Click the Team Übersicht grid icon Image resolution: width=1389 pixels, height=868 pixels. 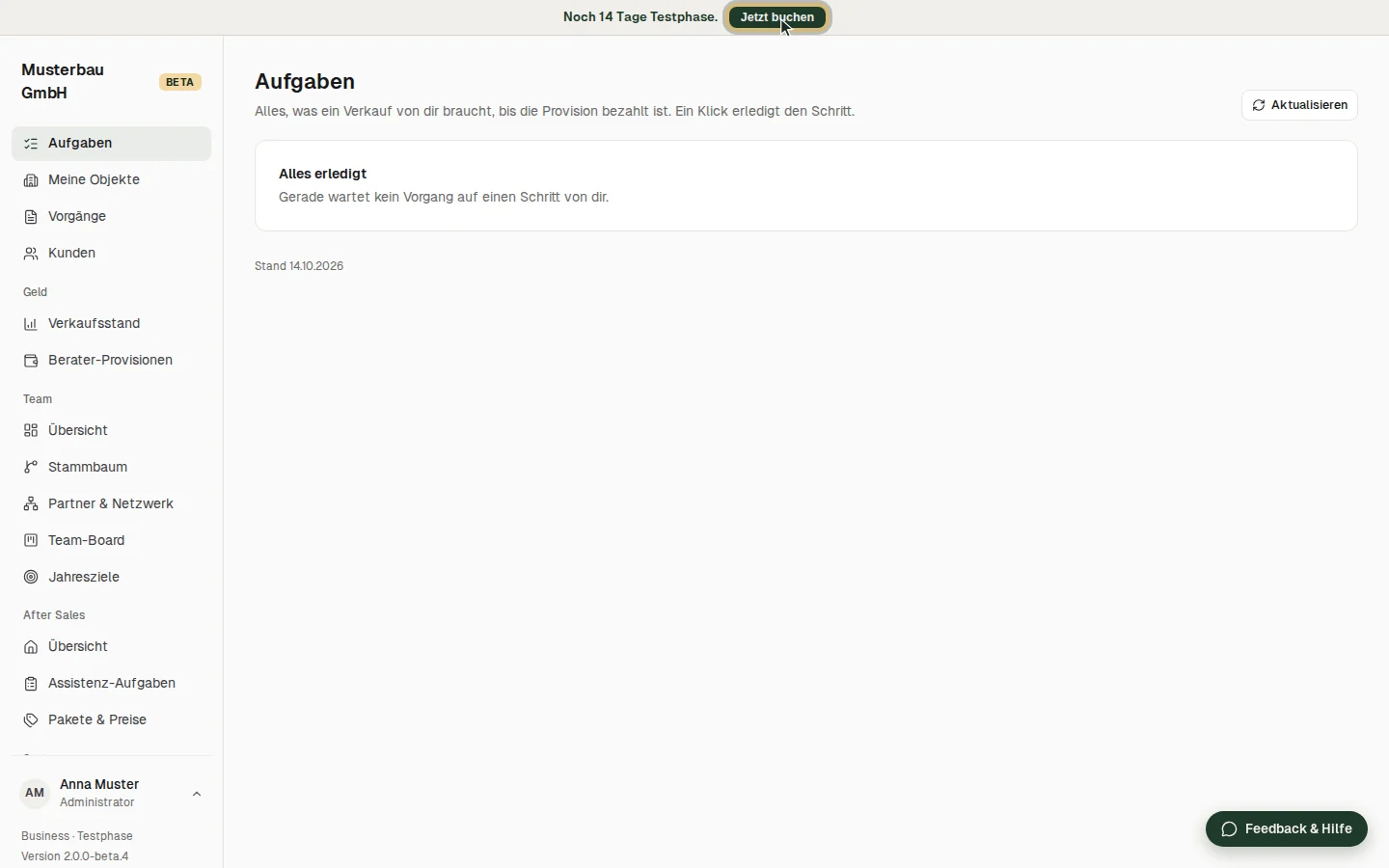point(31,431)
